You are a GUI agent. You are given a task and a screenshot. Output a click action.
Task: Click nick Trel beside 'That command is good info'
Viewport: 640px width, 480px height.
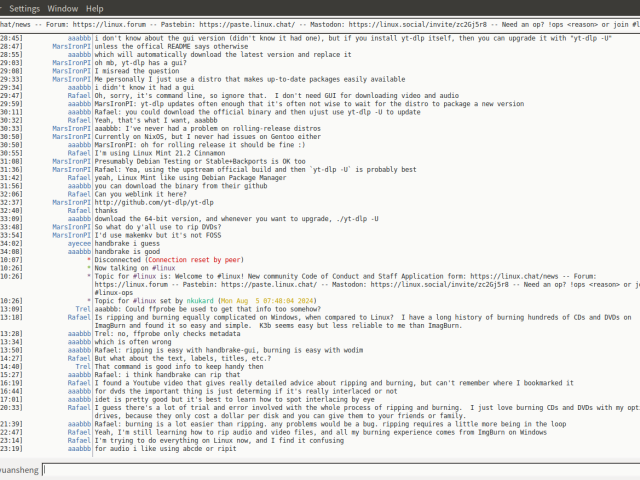pos(83,367)
